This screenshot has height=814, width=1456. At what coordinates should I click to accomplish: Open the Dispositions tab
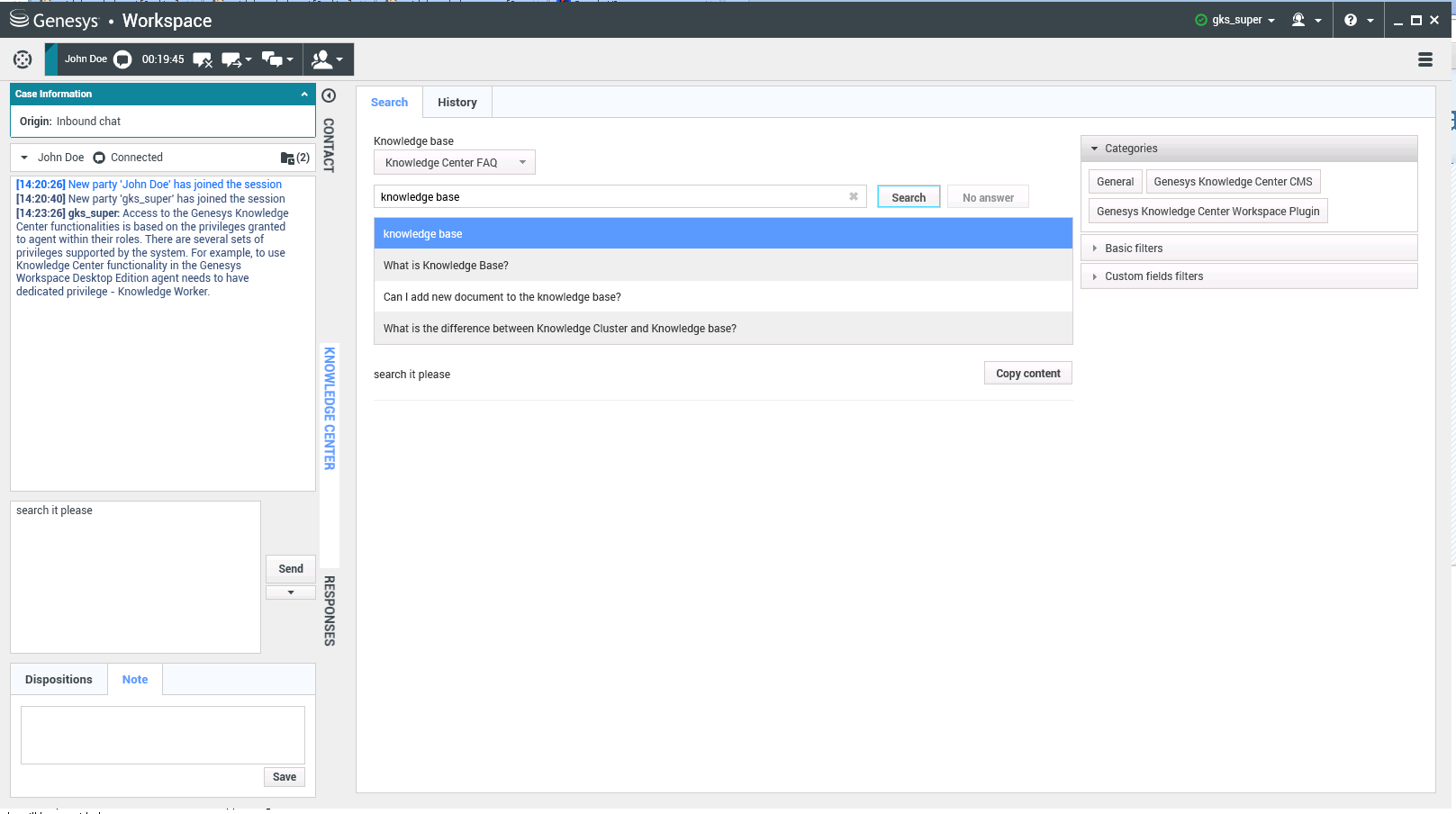tap(59, 680)
